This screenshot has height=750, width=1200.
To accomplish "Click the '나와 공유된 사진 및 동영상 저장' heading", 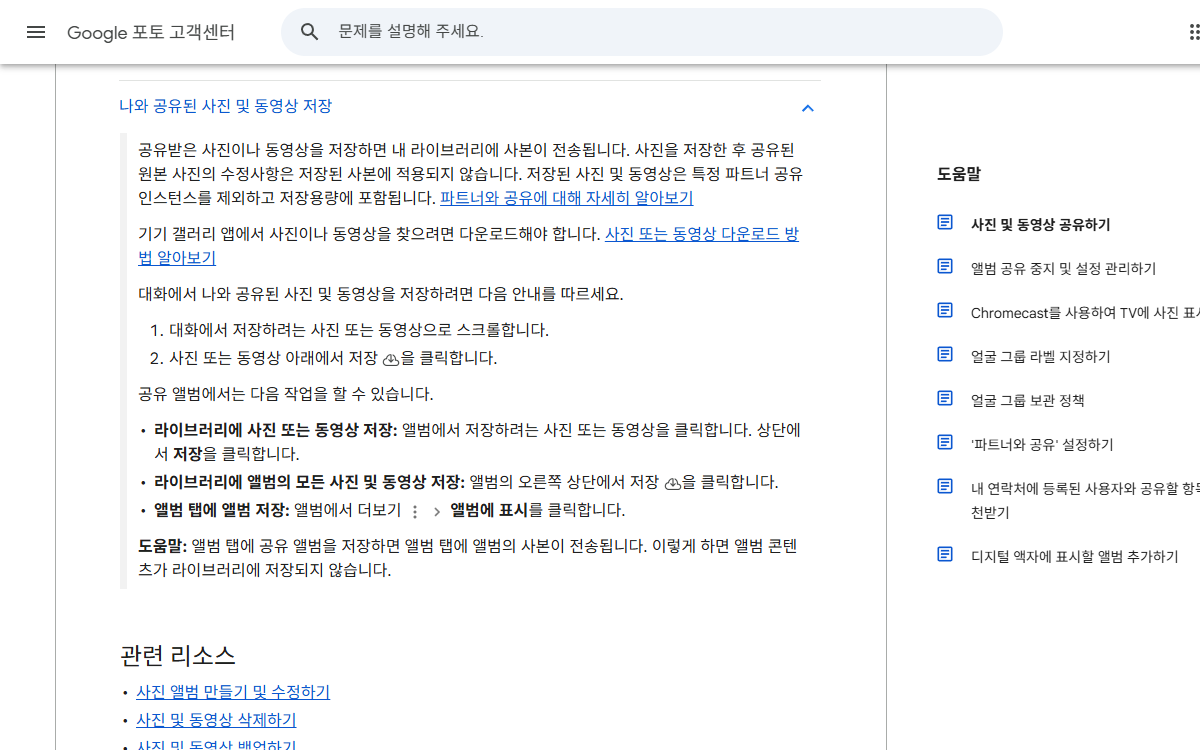I will (x=225, y=106).
